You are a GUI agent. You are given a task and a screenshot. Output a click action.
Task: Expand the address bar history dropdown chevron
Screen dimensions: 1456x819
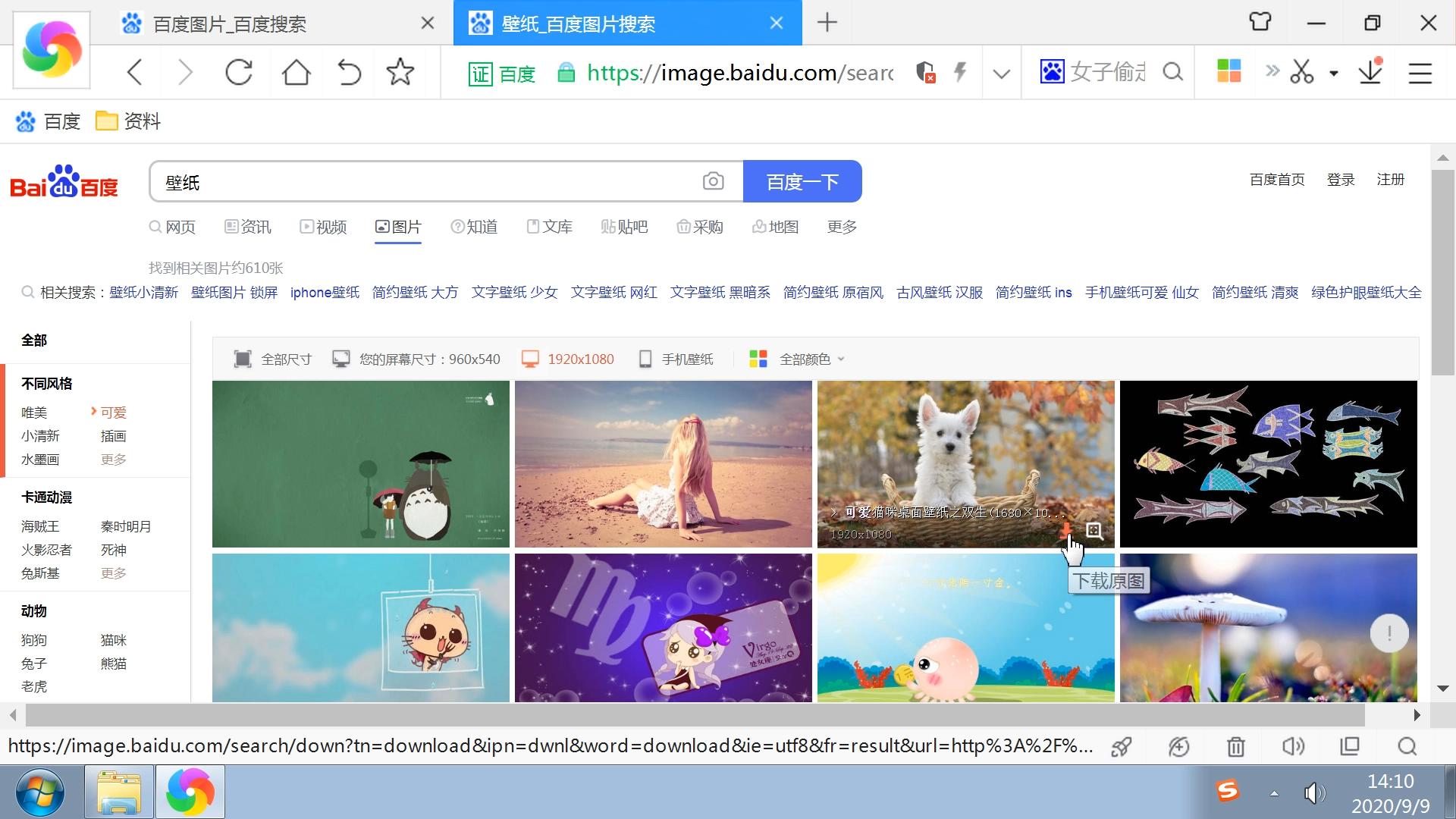pyautogui.click(x=1001, y=73)
